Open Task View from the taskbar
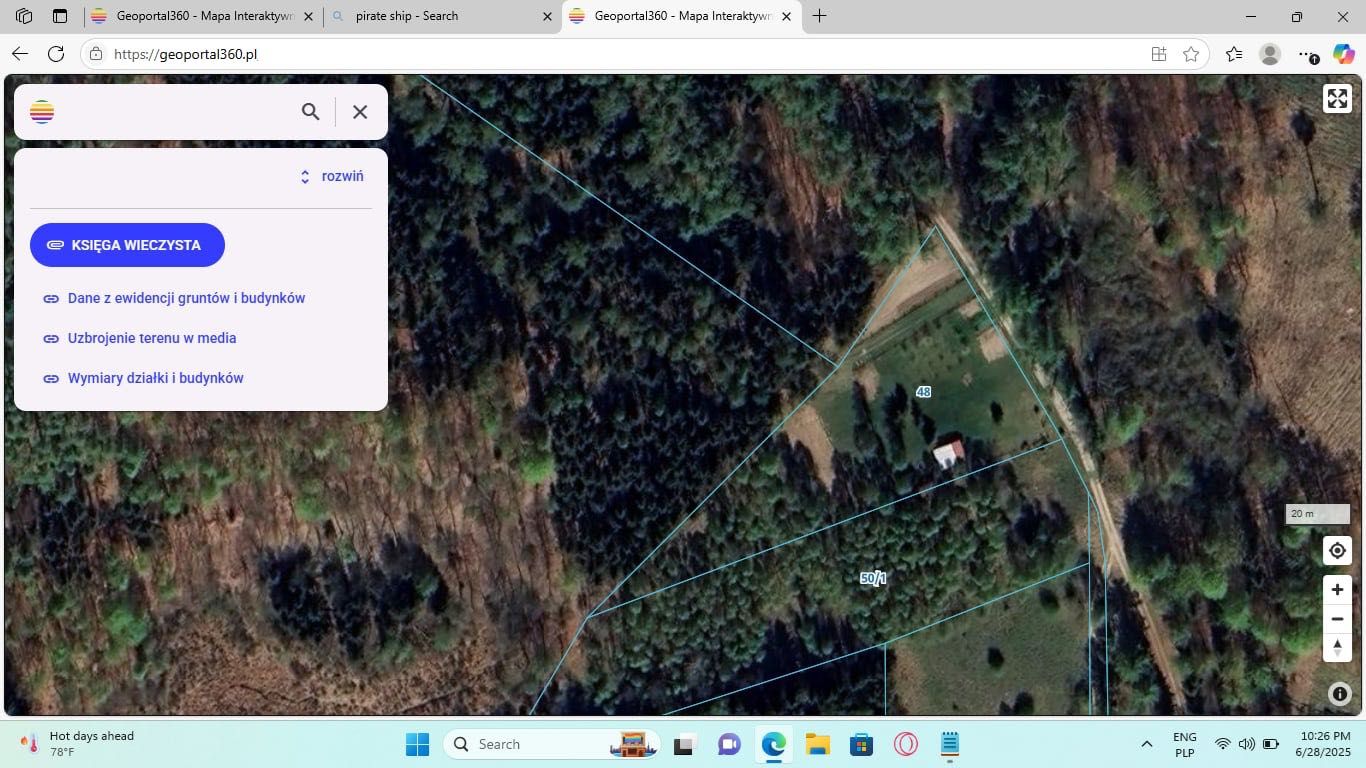 (x=684, y=744)
